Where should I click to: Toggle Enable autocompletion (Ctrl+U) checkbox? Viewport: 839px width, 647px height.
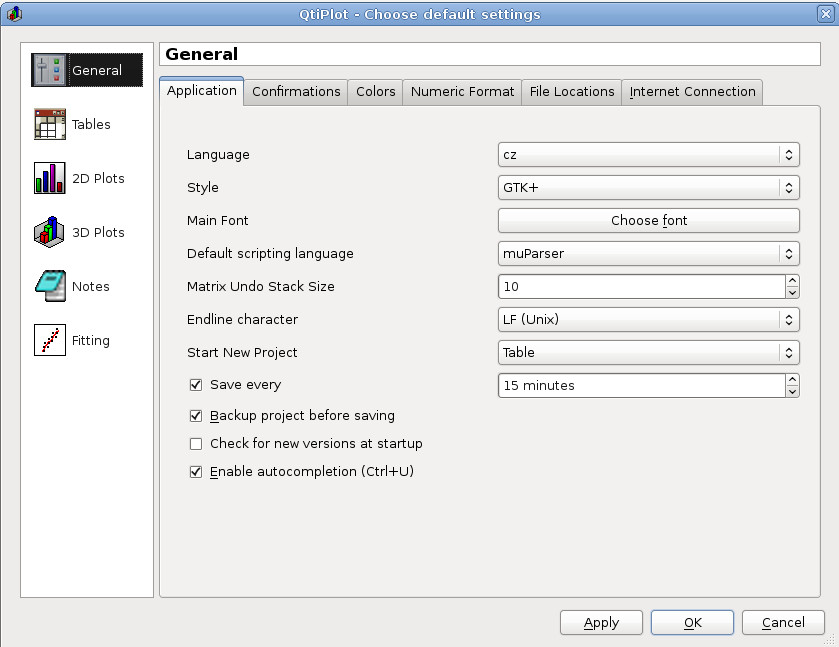(196, 471)
